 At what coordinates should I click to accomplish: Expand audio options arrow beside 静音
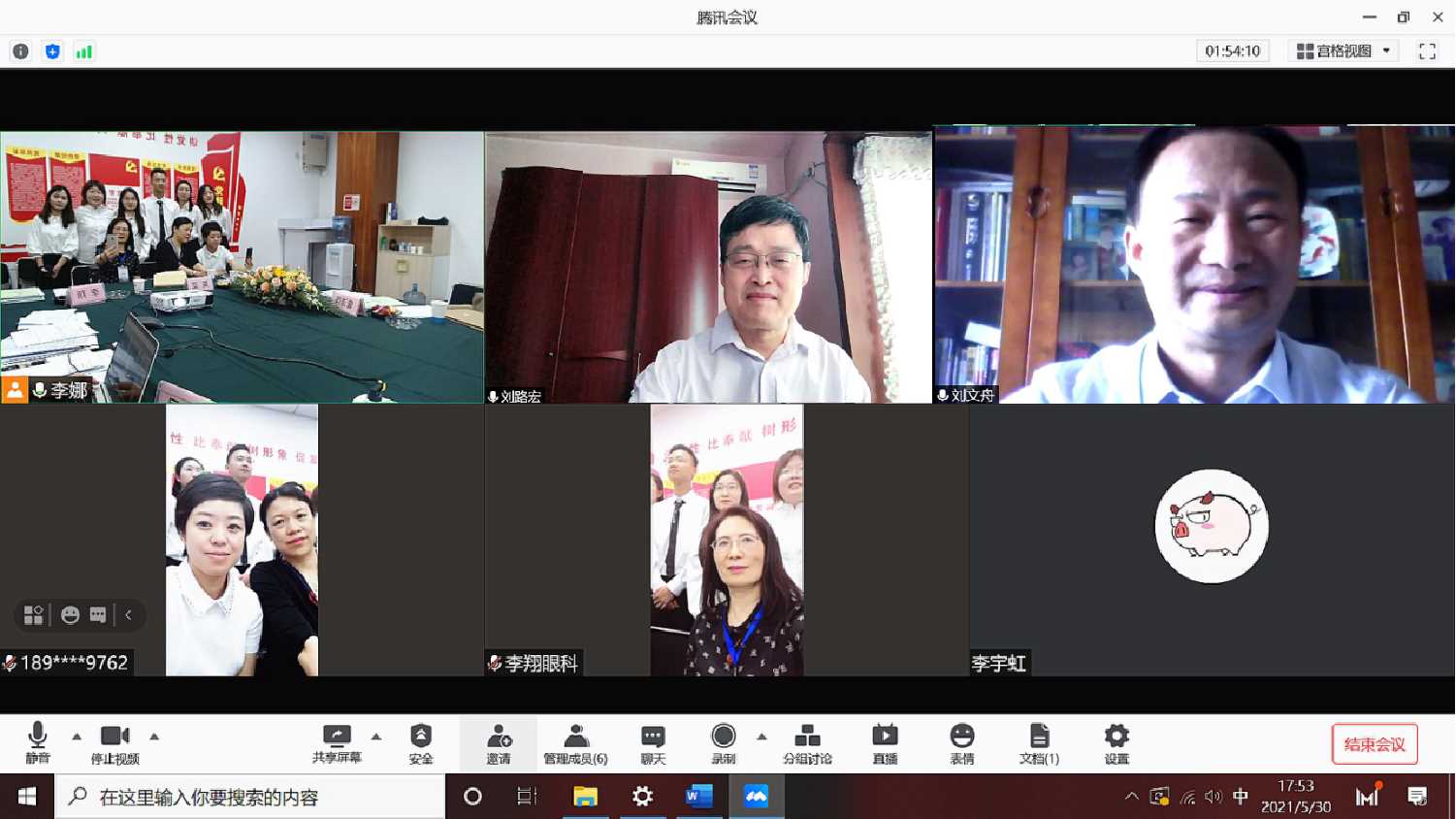(77, 737)
